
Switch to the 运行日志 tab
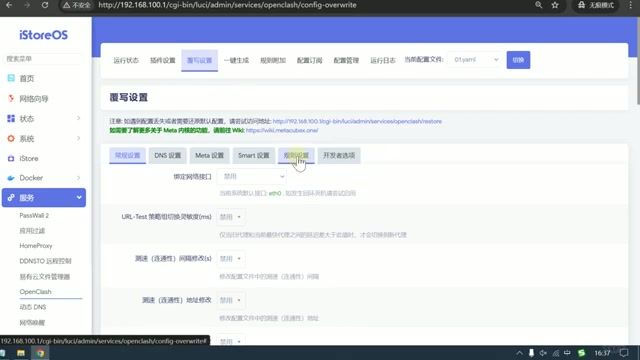pyautogui.click(x=383, y=60)
